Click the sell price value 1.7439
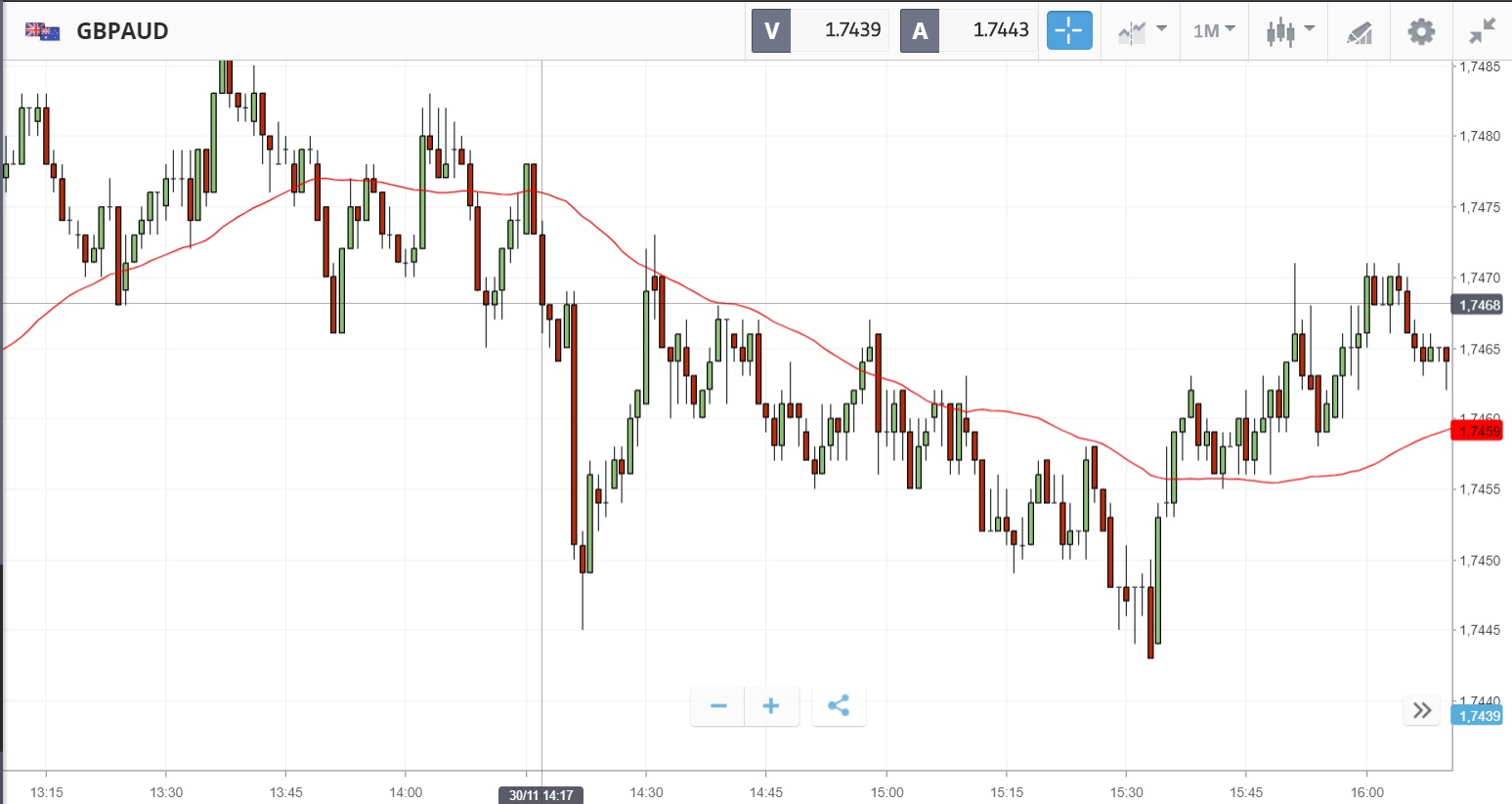 [852, 31]
